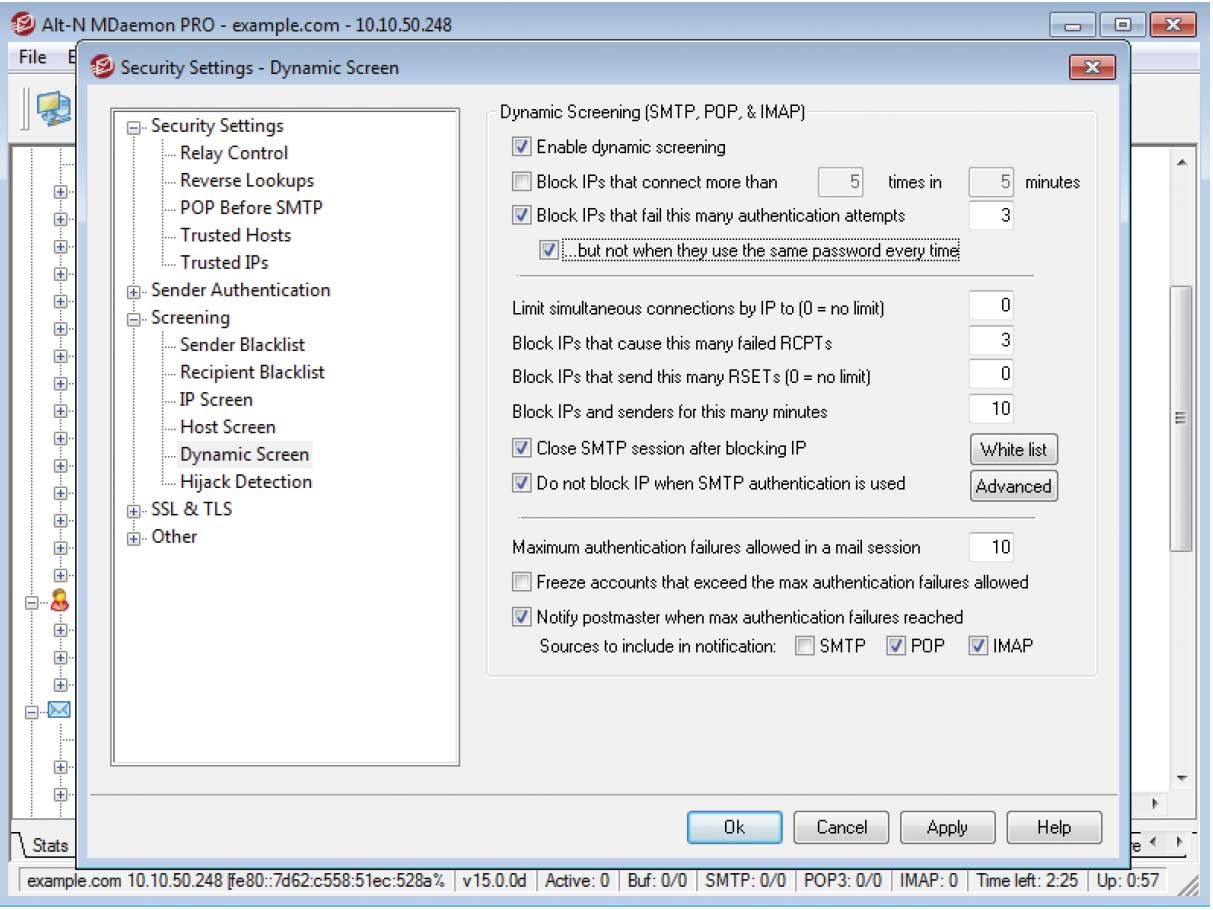Select the Dynamic Screen tree item
This screenshot has height=910, width=1213.
[245, 455]
